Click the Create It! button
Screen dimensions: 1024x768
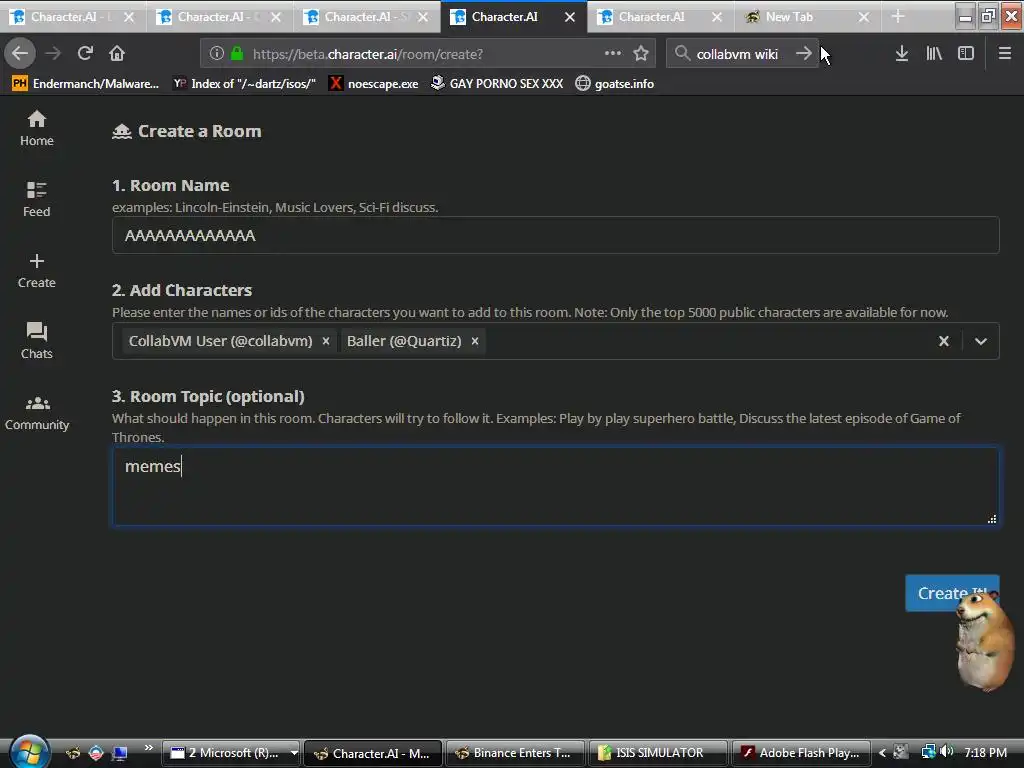tap(952, 593)
